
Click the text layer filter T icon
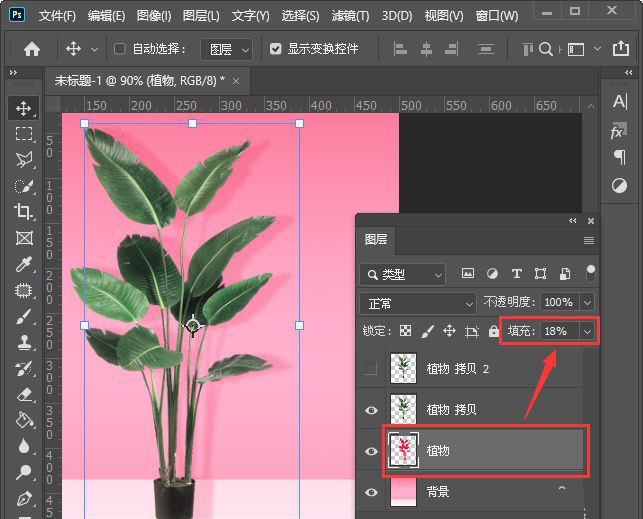pyautogui.click(x=516, y=274)
